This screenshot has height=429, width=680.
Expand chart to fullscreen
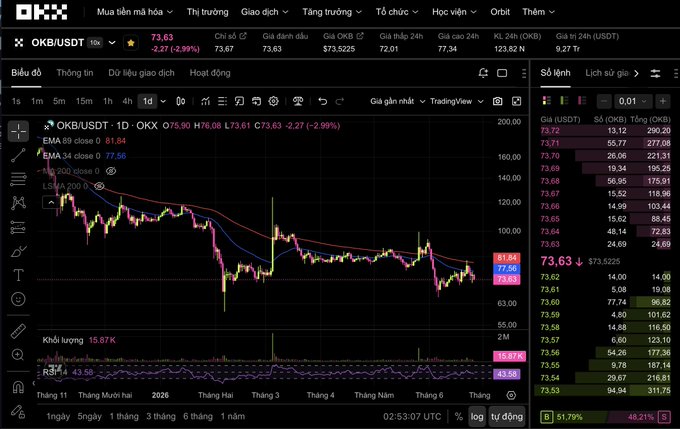(x=516, y=101)
